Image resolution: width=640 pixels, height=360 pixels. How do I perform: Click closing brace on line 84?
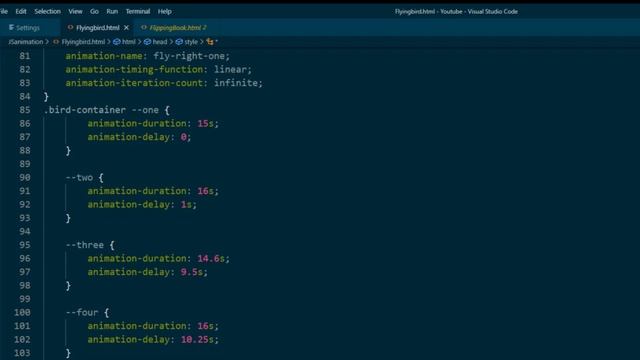46,97
